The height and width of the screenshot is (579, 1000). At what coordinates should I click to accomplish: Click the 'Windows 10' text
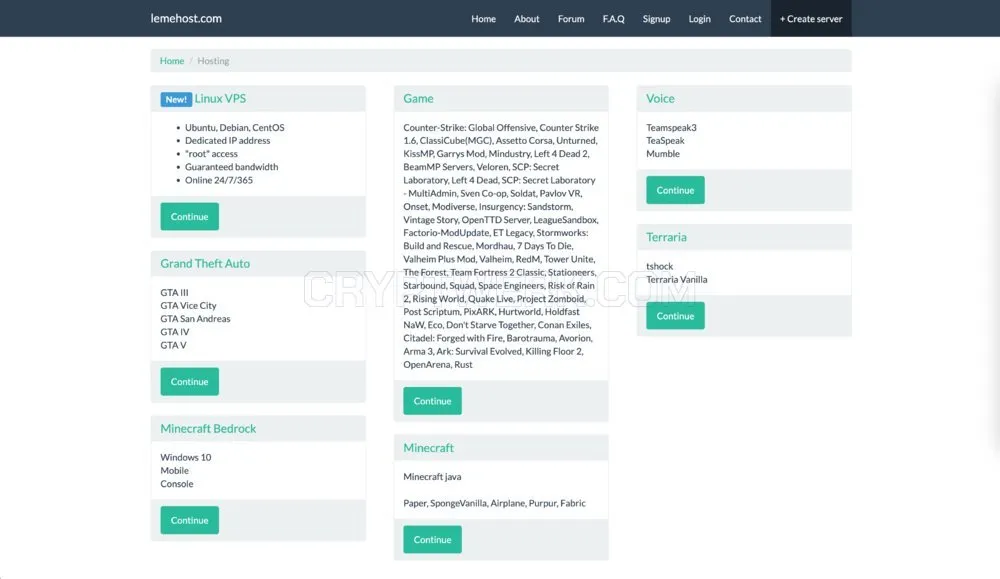(186, 457)
